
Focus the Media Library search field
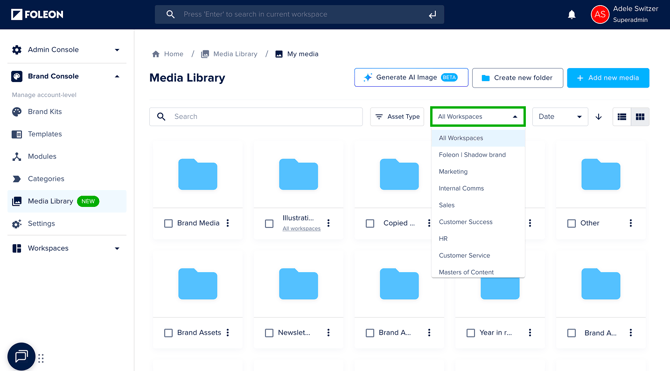pos(256,117)
